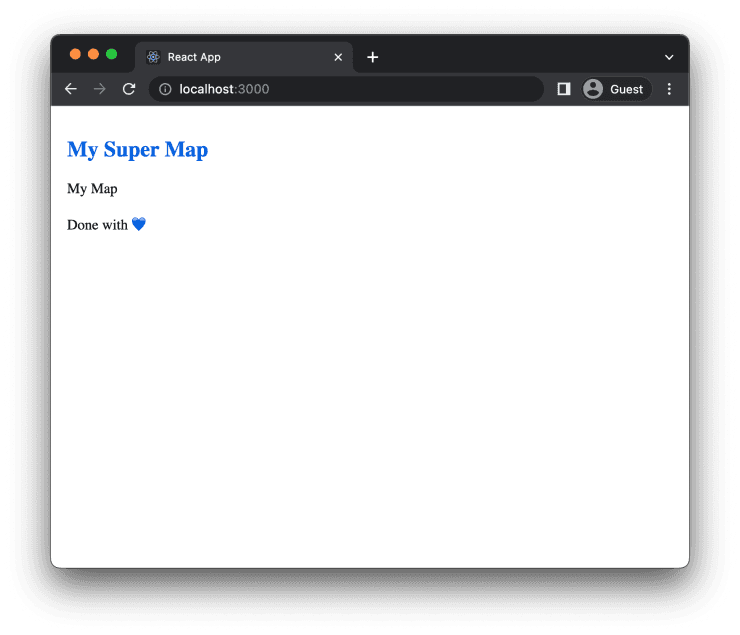Minimize the browser window

(x=93, y=54)
